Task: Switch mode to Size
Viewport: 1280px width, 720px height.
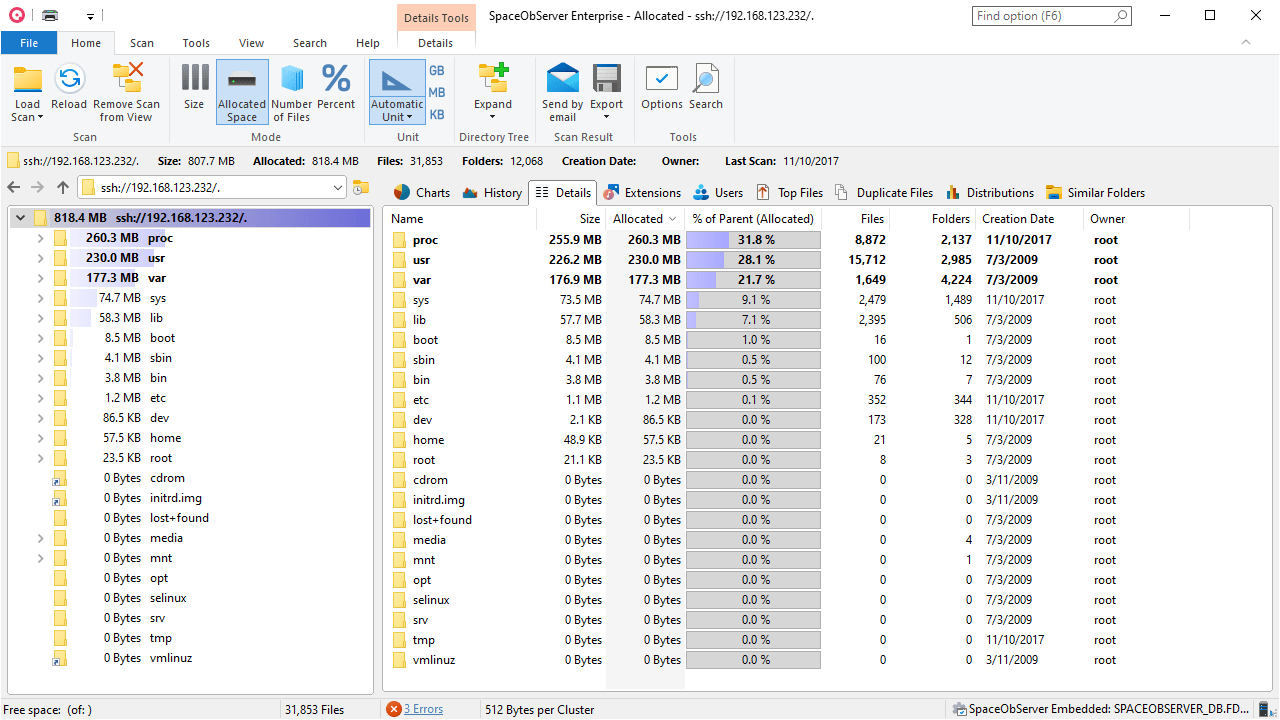Action: pyautogui.click(x=194, y=87)
